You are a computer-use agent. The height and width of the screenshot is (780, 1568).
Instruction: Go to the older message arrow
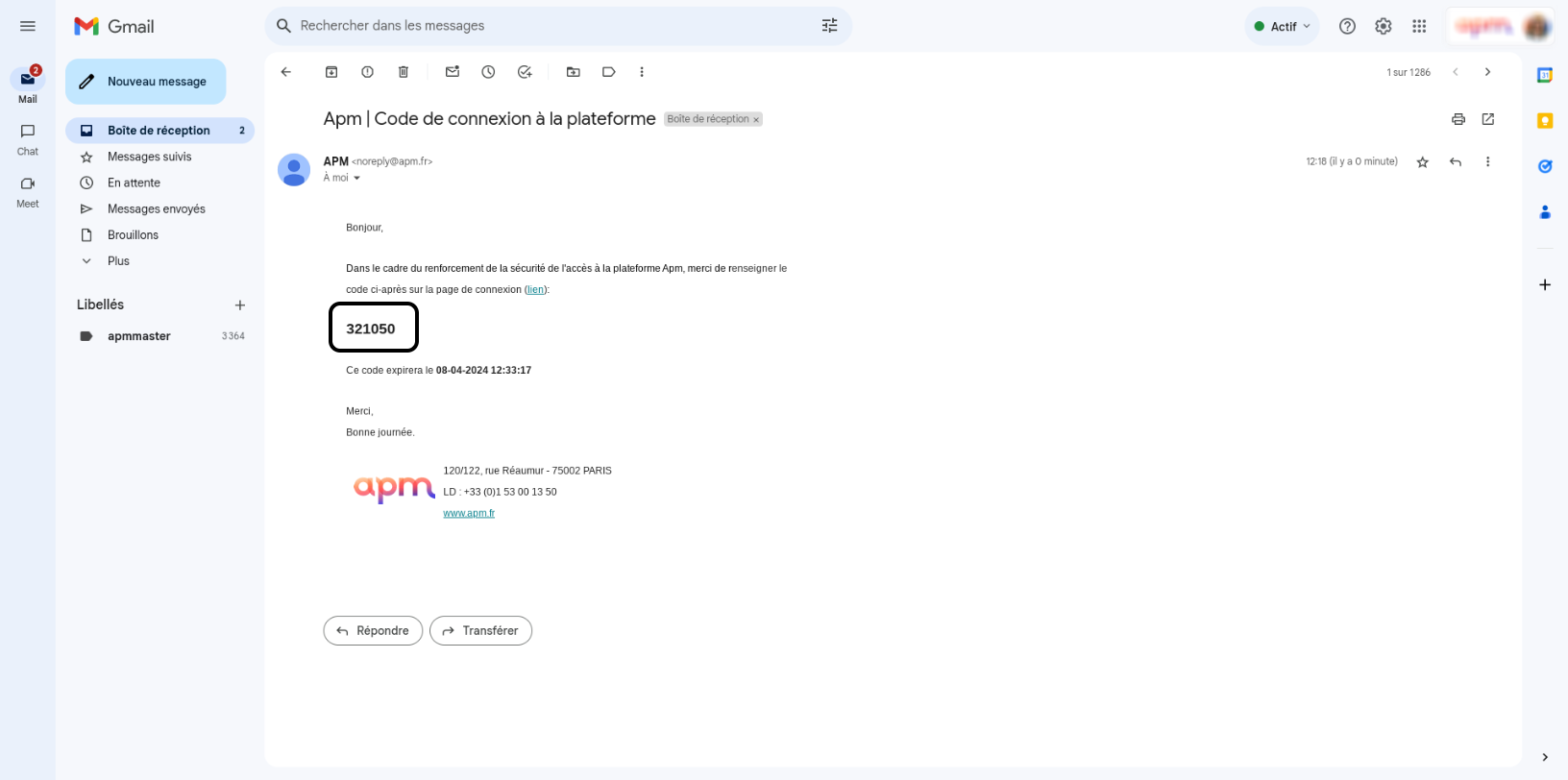tap(1487, 72)
